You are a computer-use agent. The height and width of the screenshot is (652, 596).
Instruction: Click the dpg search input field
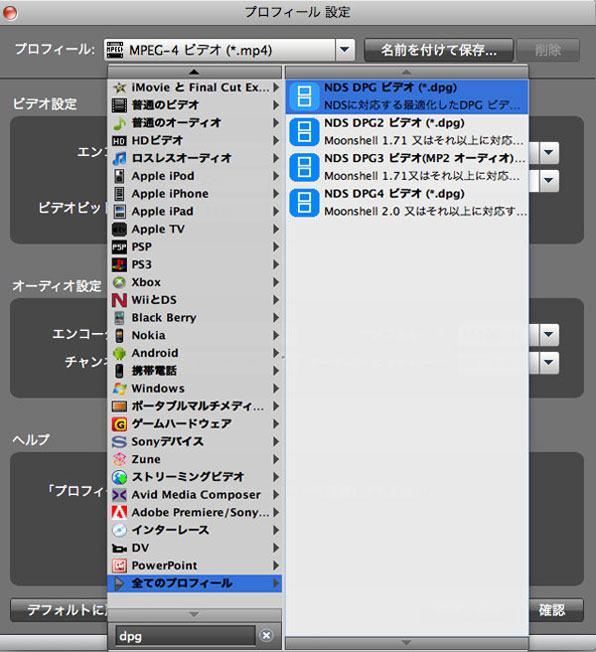185,636
